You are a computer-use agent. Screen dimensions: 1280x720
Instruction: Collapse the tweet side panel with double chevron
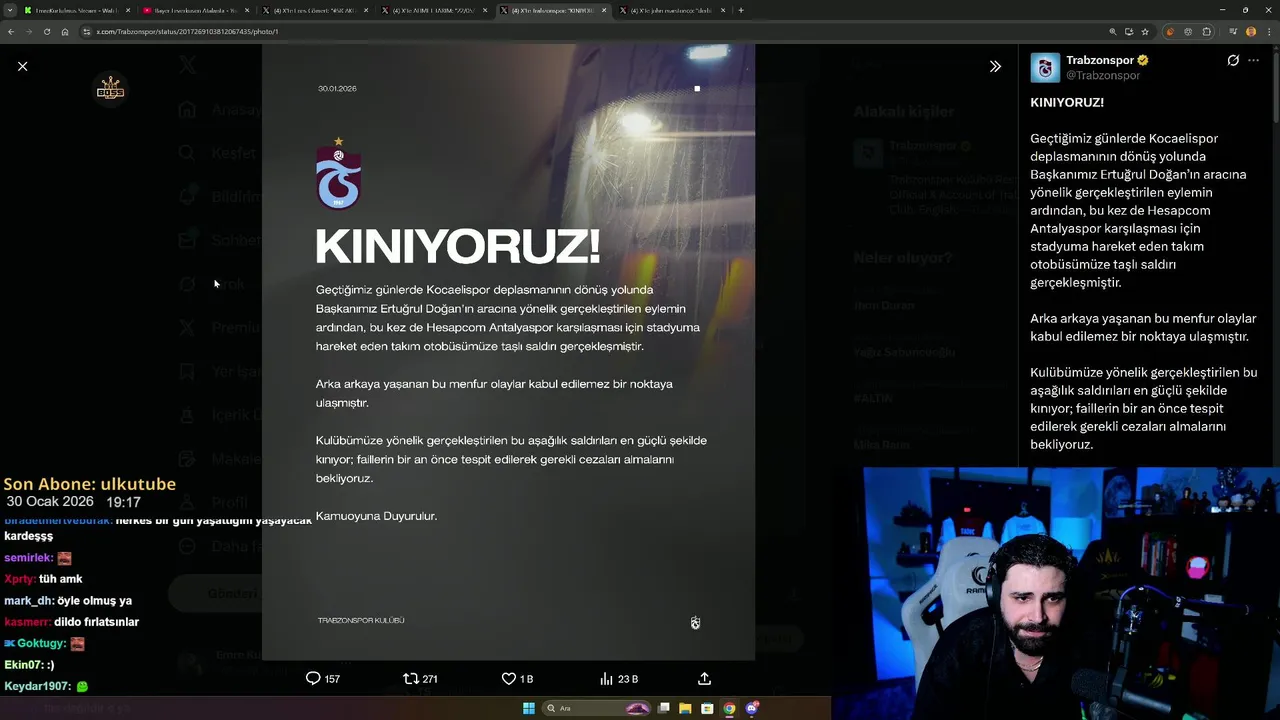coord(995,66)
